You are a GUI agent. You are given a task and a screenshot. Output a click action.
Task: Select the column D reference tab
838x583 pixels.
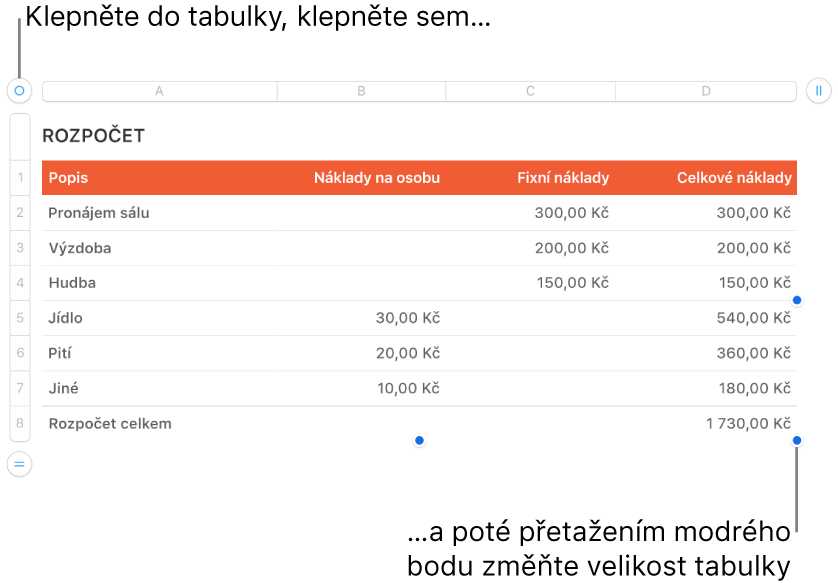(x=706, y=90)
